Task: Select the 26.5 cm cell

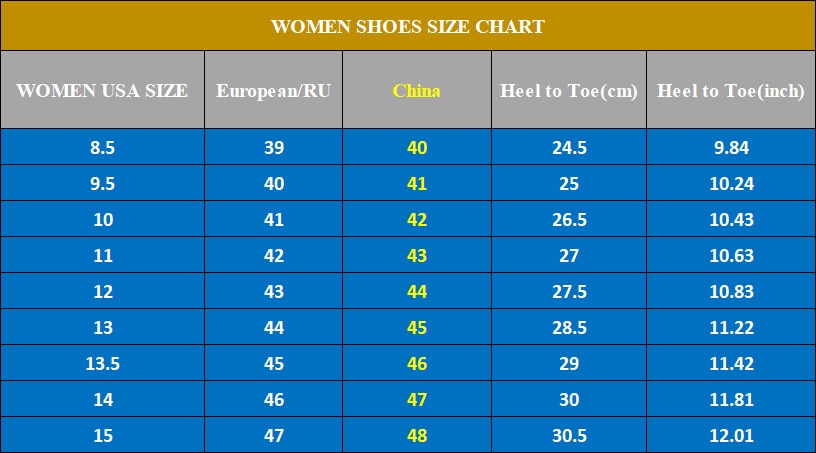Action: pyautogui.click(x=569, y=219)
